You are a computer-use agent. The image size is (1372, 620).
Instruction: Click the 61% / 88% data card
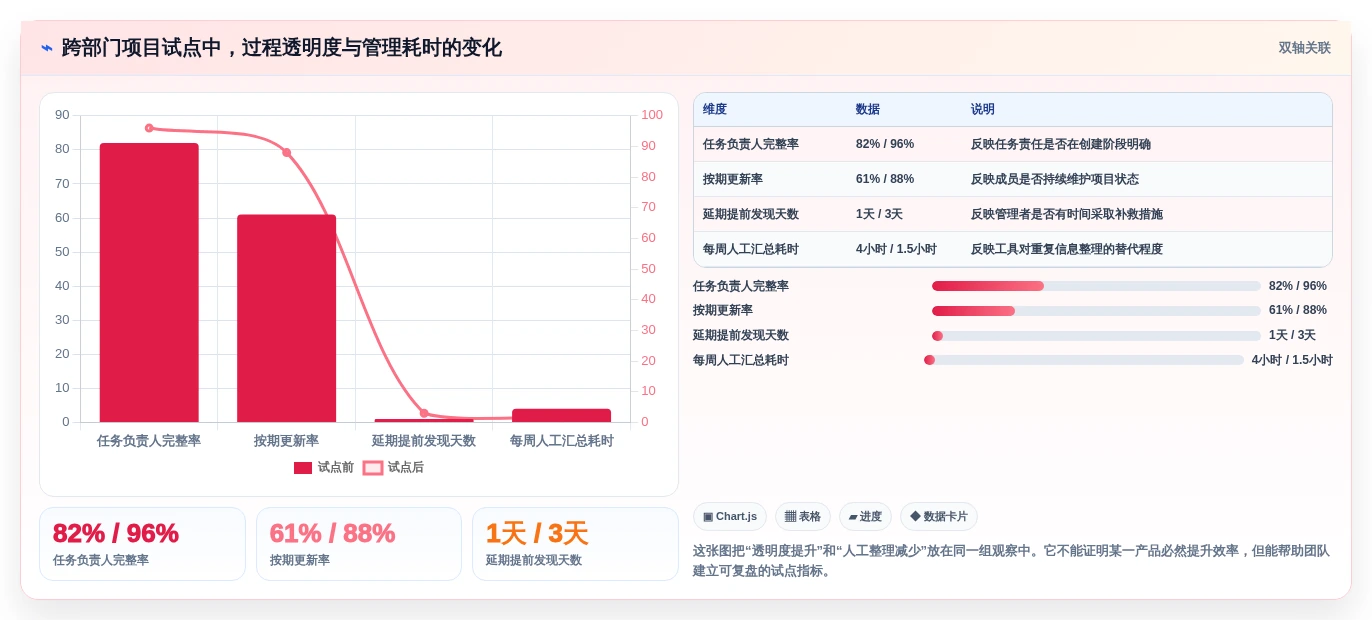359,544
